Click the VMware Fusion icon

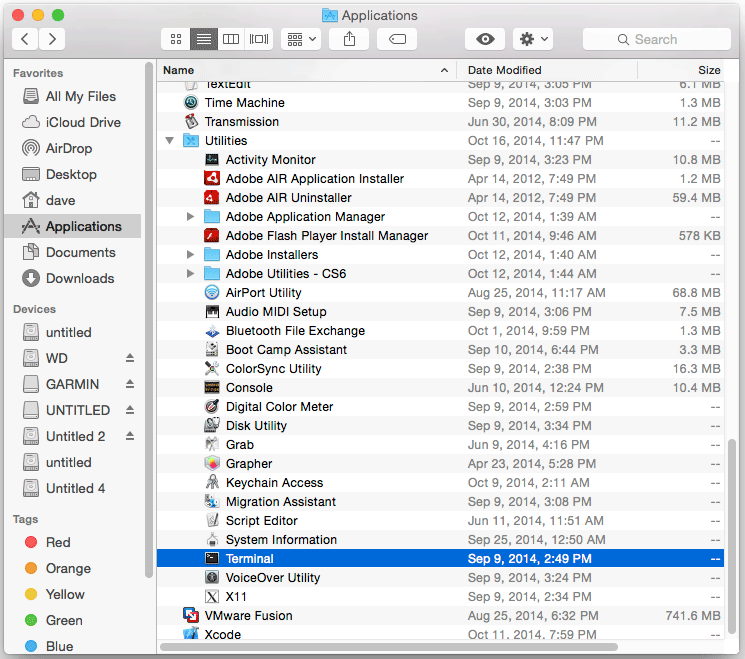click(191, 616)
